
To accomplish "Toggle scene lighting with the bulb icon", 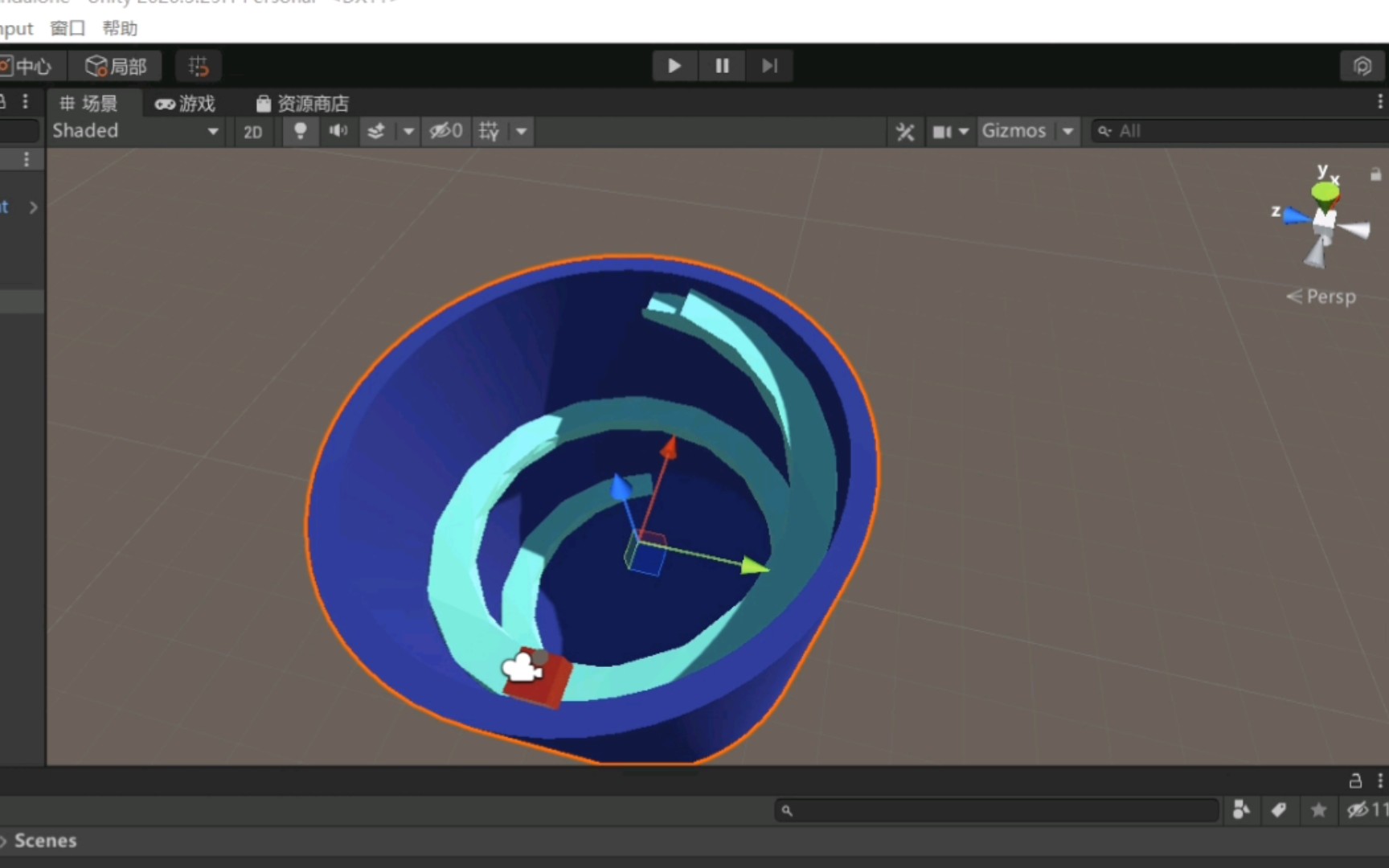I will coord(299,131).
